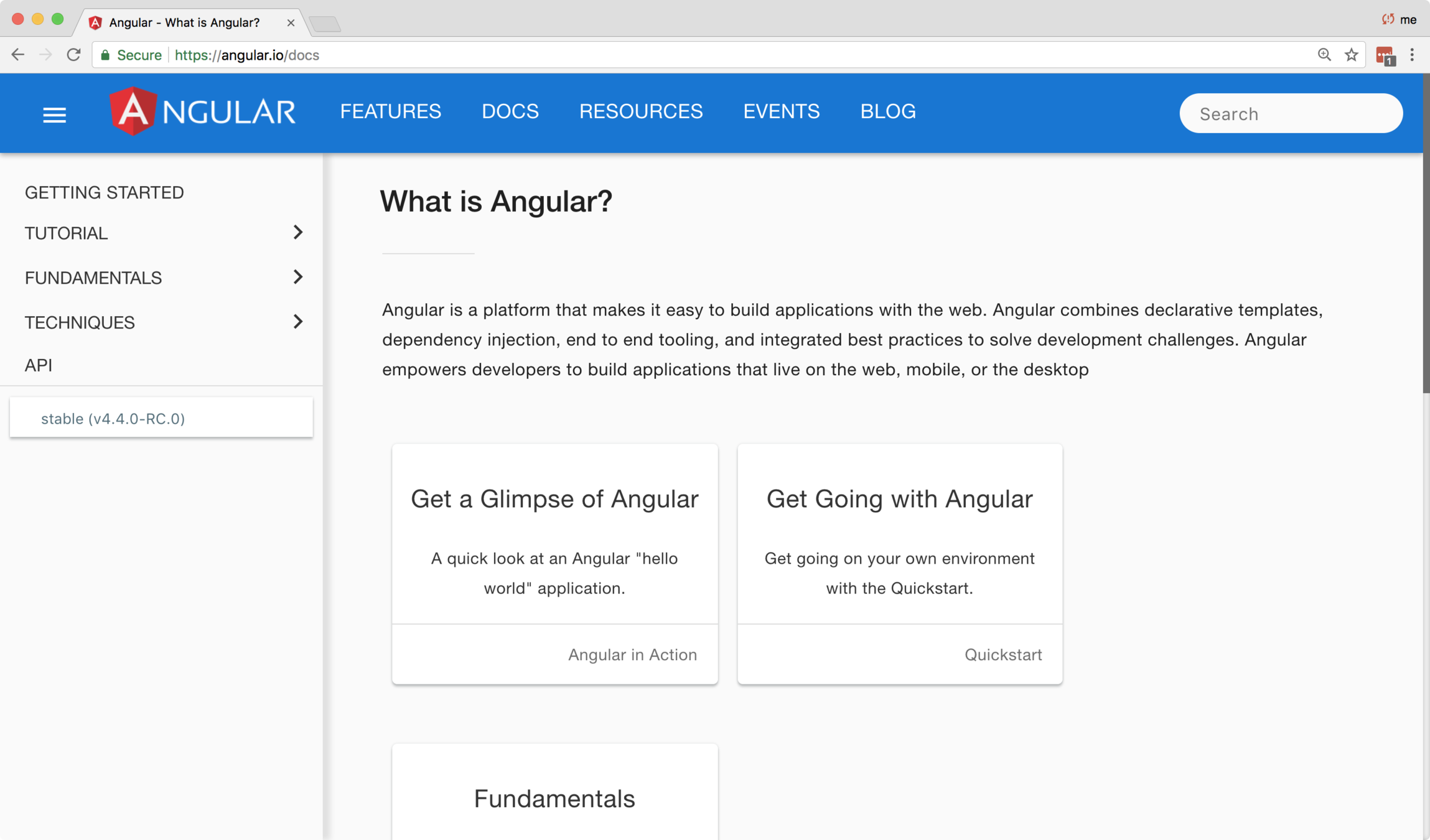Click the zoom magnifier in address bar
Screen dimensions: 1430x840
coord(1324,55)
